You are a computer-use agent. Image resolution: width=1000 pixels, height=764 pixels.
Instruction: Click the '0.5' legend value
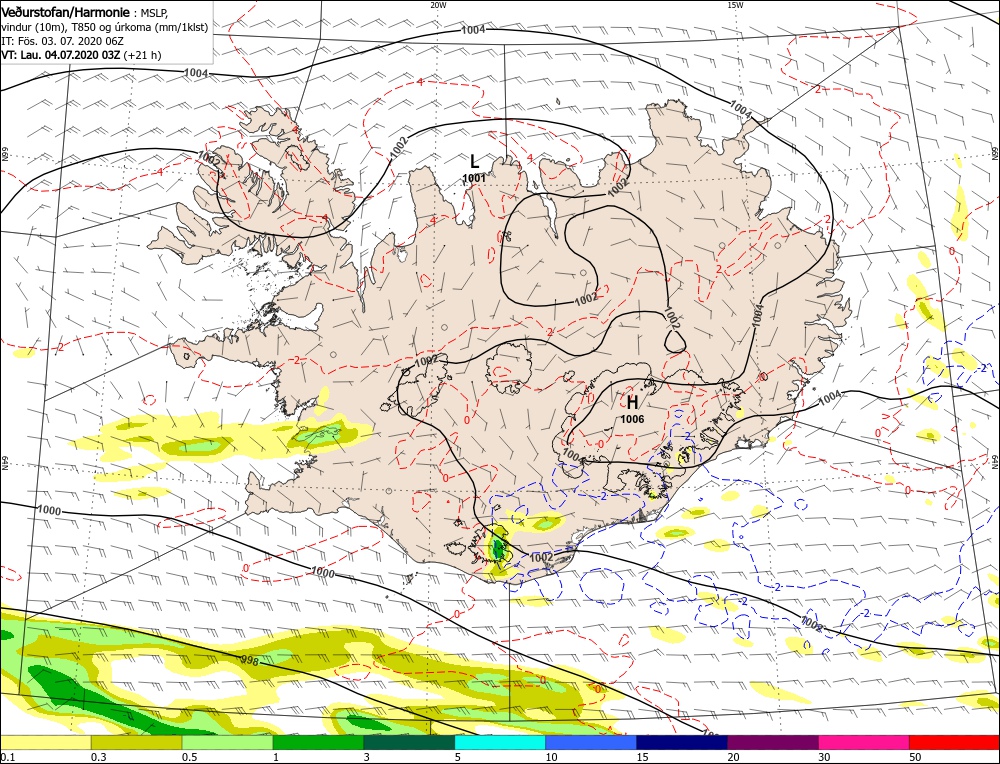click(190, 757)
